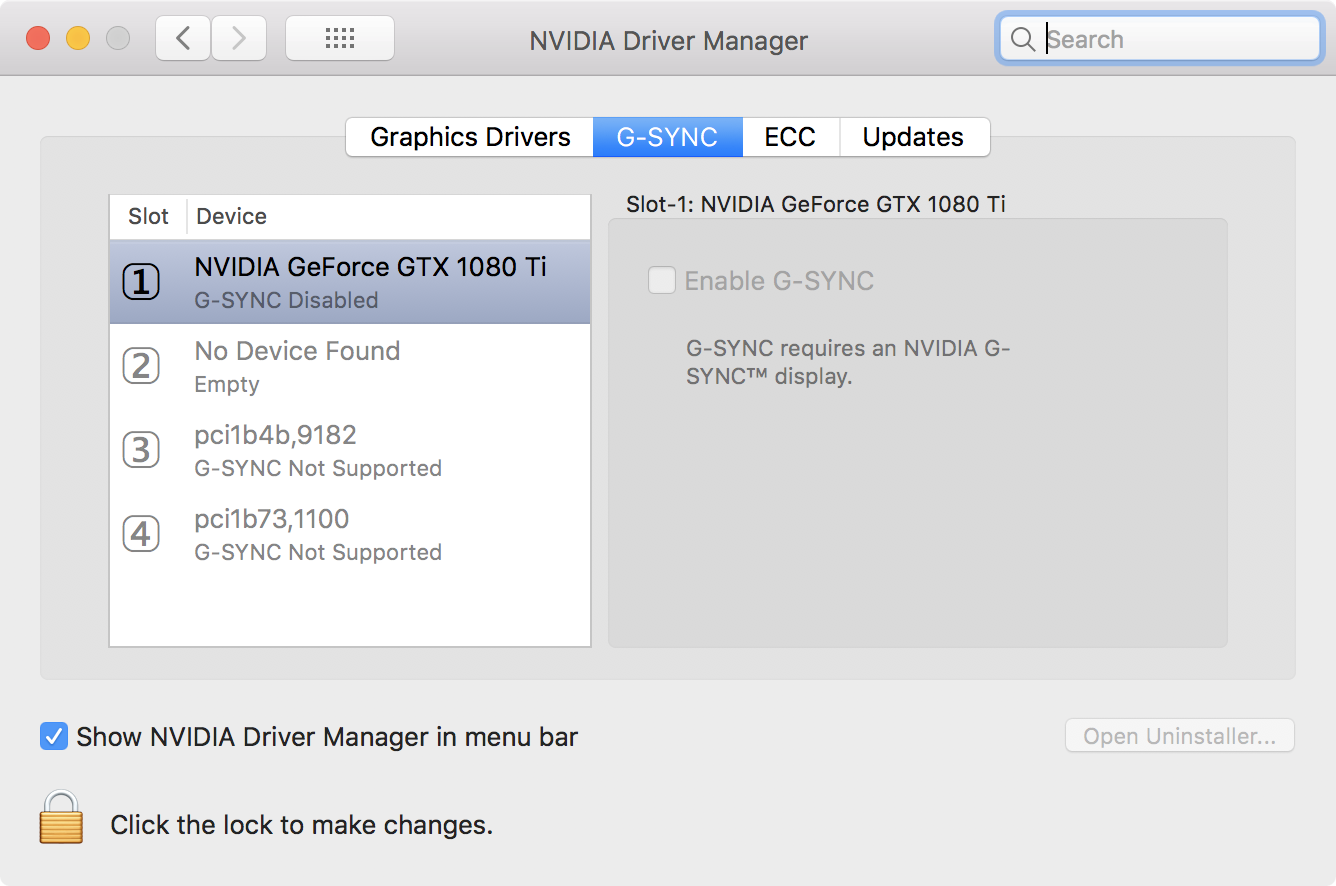Viewport: 1336px width, 886px height.
Task: Select the pci1b4b,9182 device row
Action: tap(370, 450)
